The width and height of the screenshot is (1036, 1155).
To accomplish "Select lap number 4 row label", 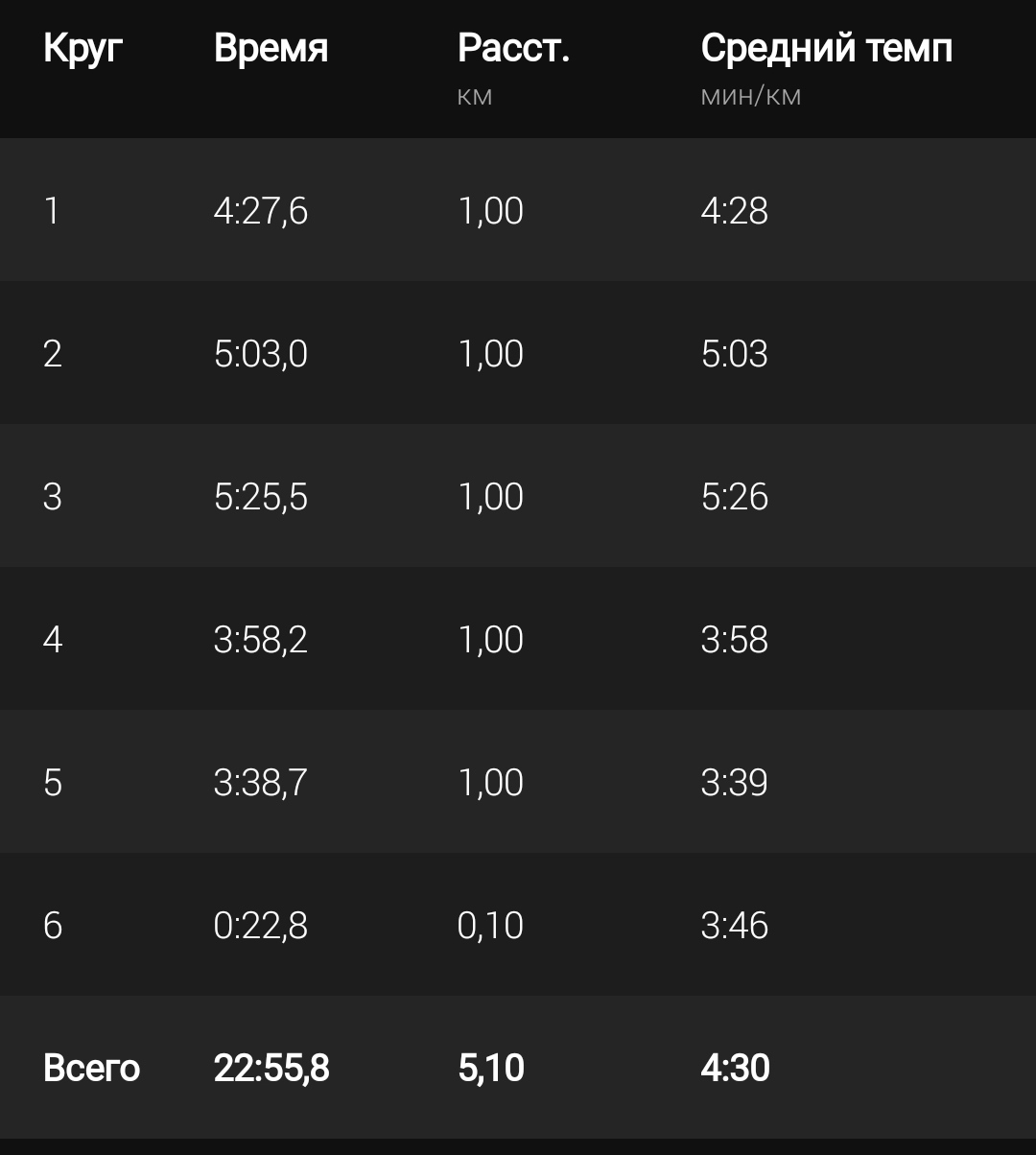I will pos(52,640).
